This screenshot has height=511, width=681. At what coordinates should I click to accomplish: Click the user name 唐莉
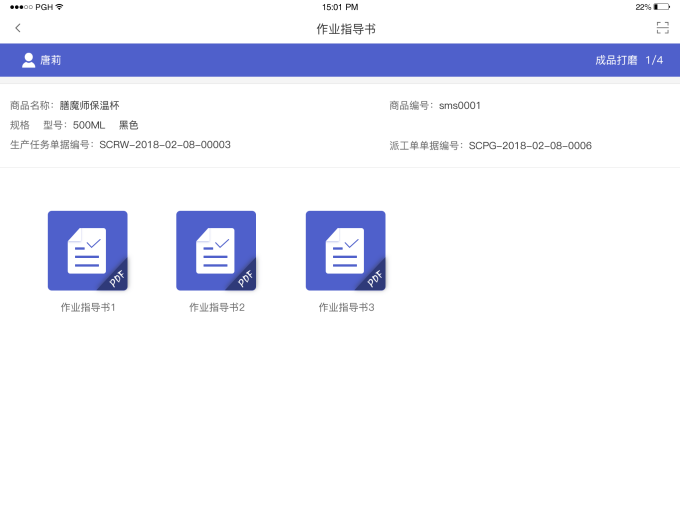[51, 60]
